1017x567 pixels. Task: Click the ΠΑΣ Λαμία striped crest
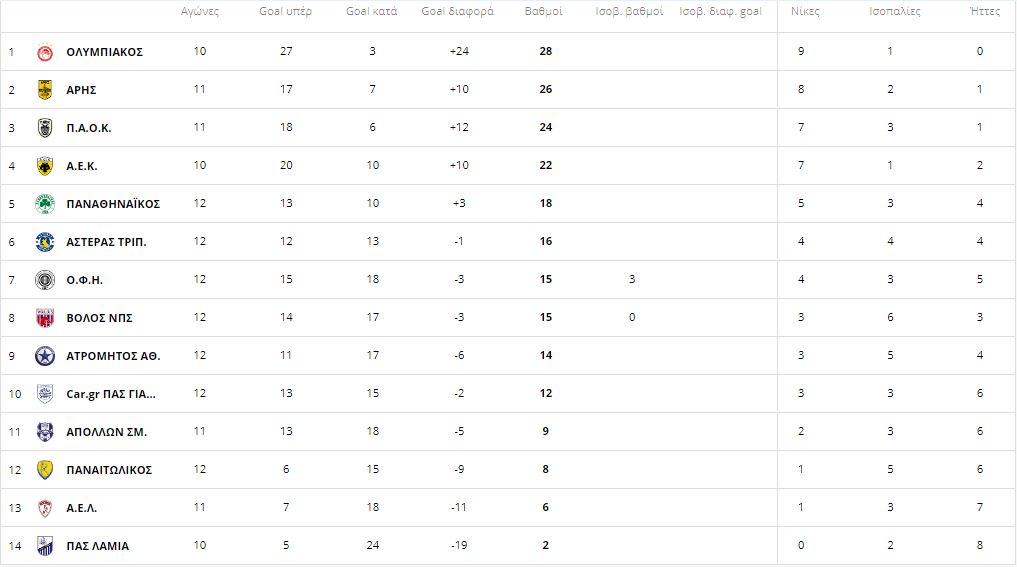(45, 546)
